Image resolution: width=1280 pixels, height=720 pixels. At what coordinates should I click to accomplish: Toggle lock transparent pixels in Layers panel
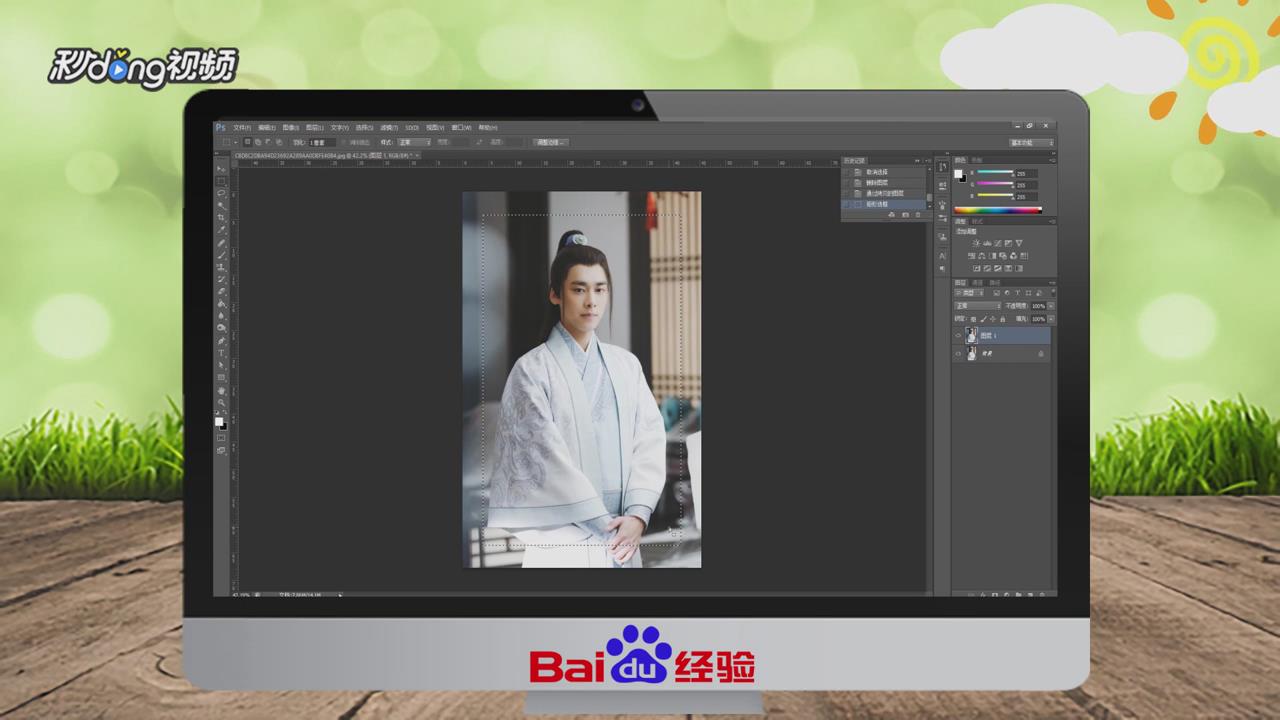974,319
